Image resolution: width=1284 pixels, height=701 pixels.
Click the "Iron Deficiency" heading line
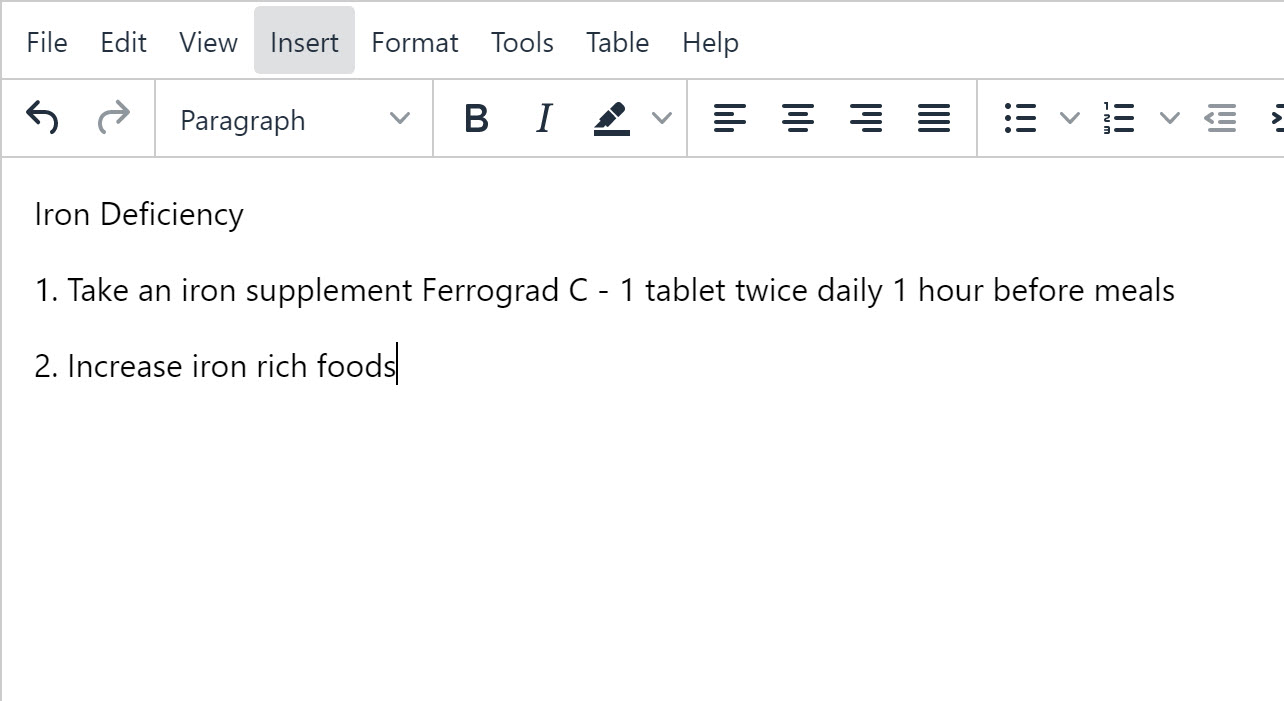coord(139,214)
